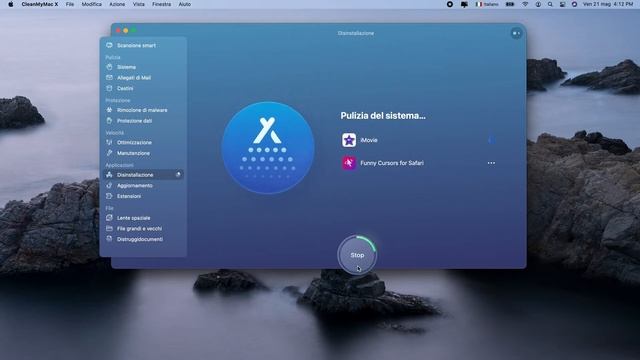Click the assistant button at the window top-right
Screen dimensions: 640x360
(516, 33)
